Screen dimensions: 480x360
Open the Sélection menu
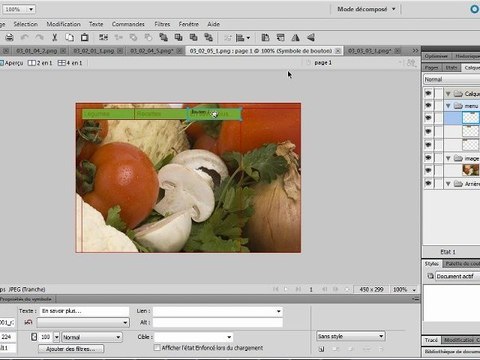click(x=25, y=24)
